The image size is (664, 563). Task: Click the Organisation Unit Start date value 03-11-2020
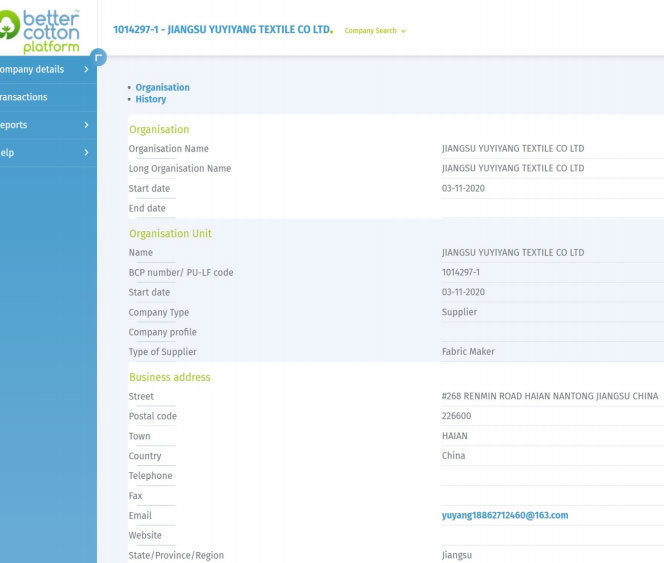[x=463, y=292]
